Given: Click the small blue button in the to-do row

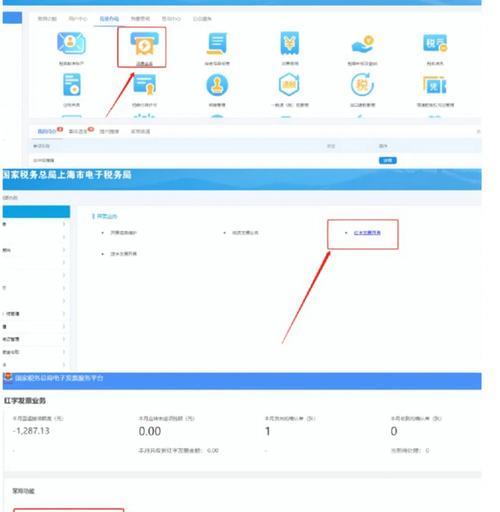Looking at the screenshot, I should pyautogui.click(x=388, y=161).
